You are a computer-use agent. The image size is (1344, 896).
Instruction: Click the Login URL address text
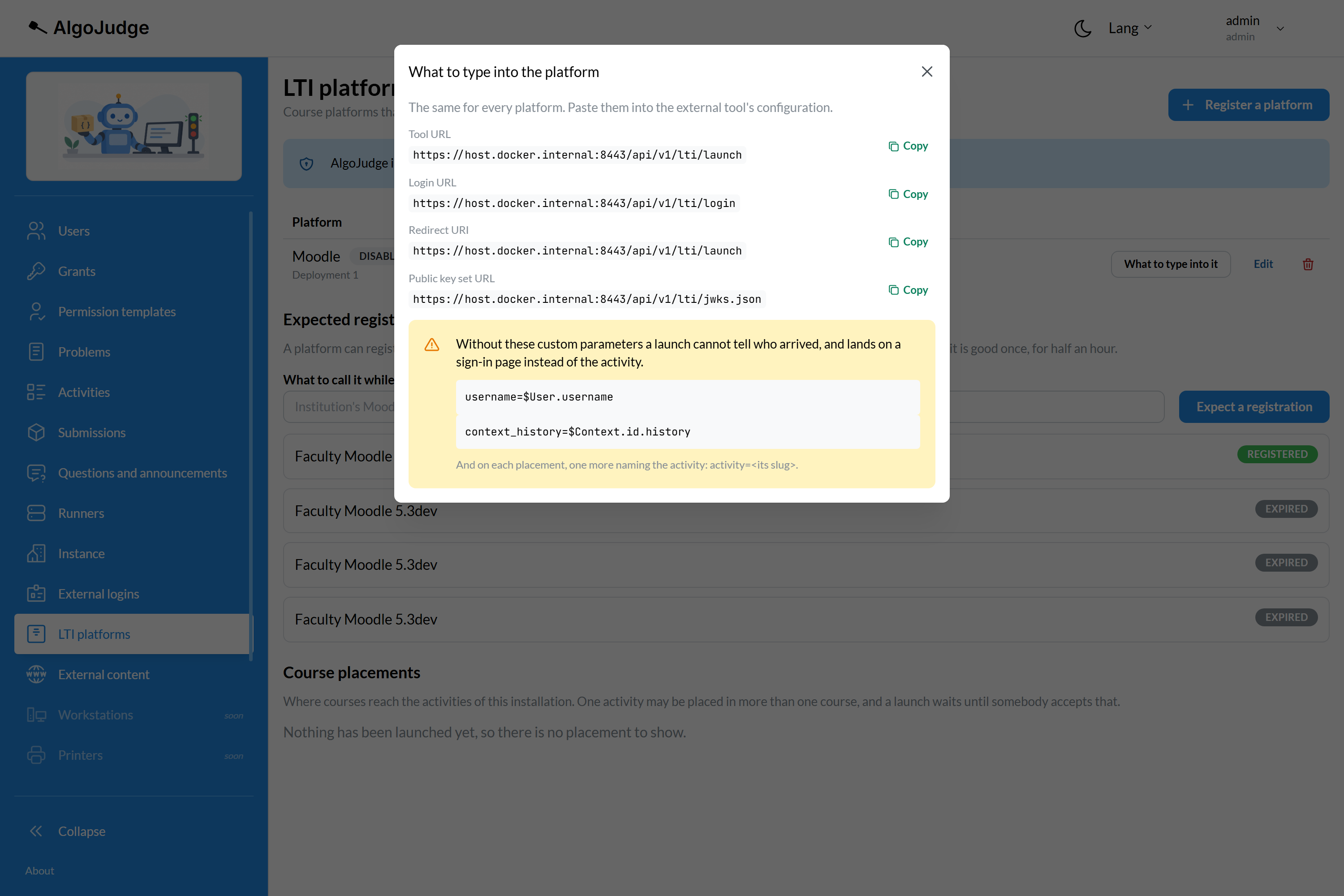(574, 203)
